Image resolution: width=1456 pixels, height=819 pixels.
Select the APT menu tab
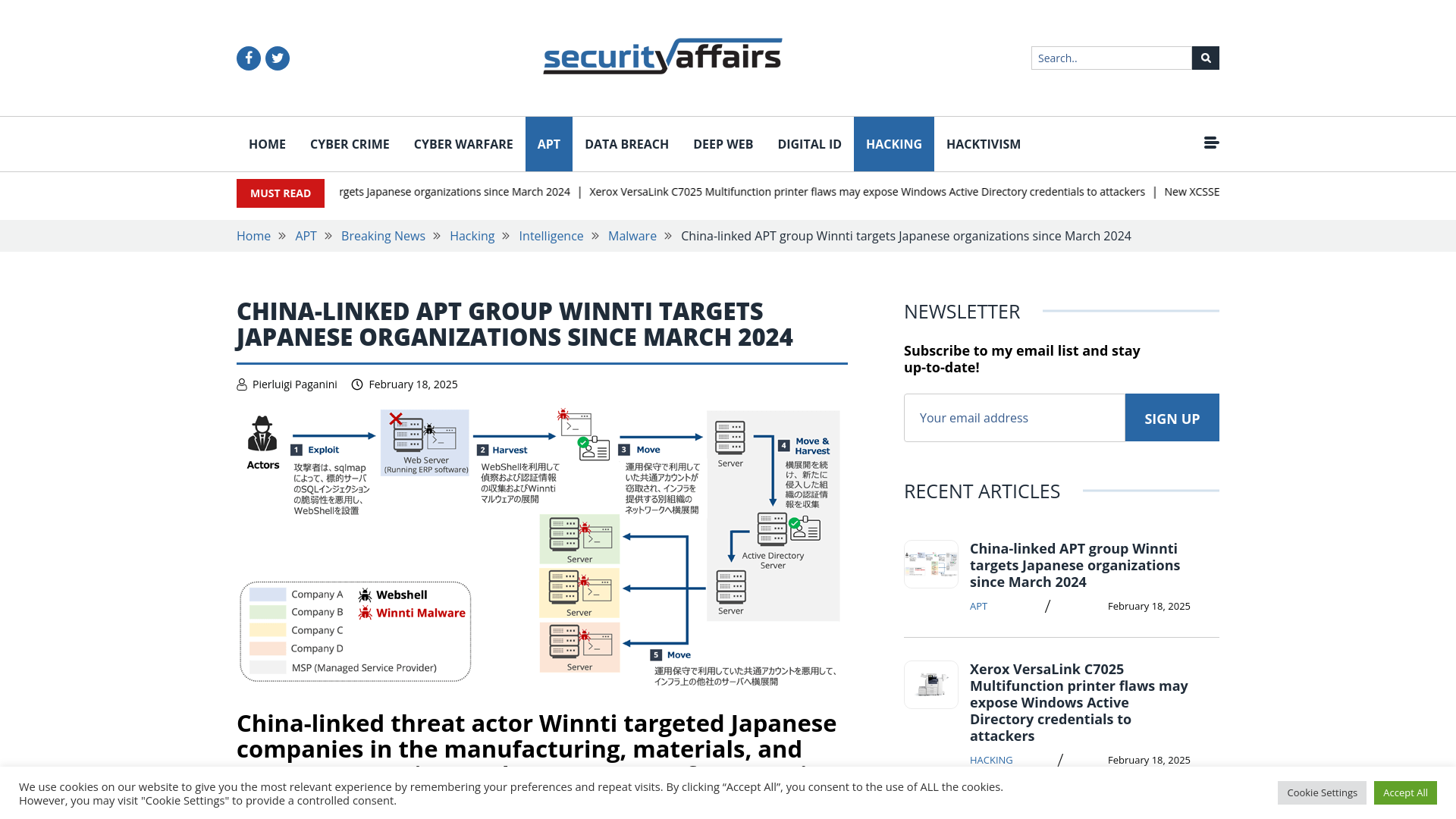[x=548, y=143]
